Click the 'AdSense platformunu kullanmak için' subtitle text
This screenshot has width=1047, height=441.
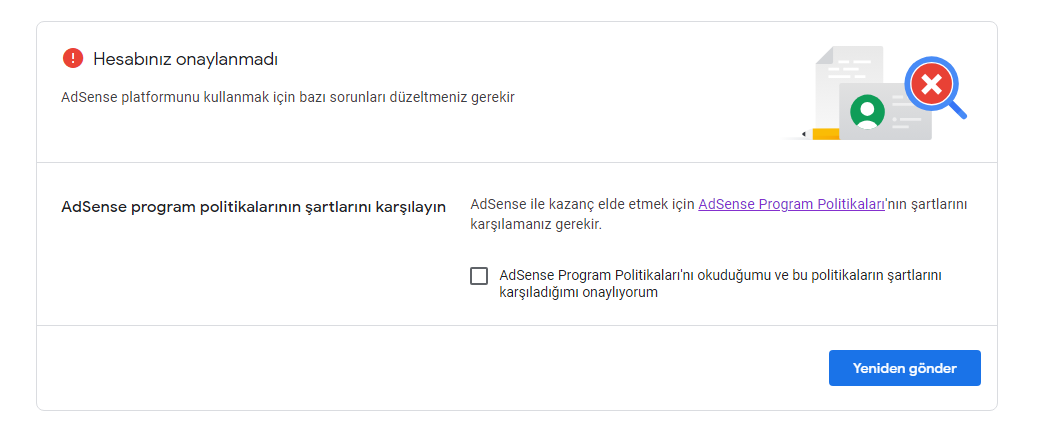tap(288, 98)
